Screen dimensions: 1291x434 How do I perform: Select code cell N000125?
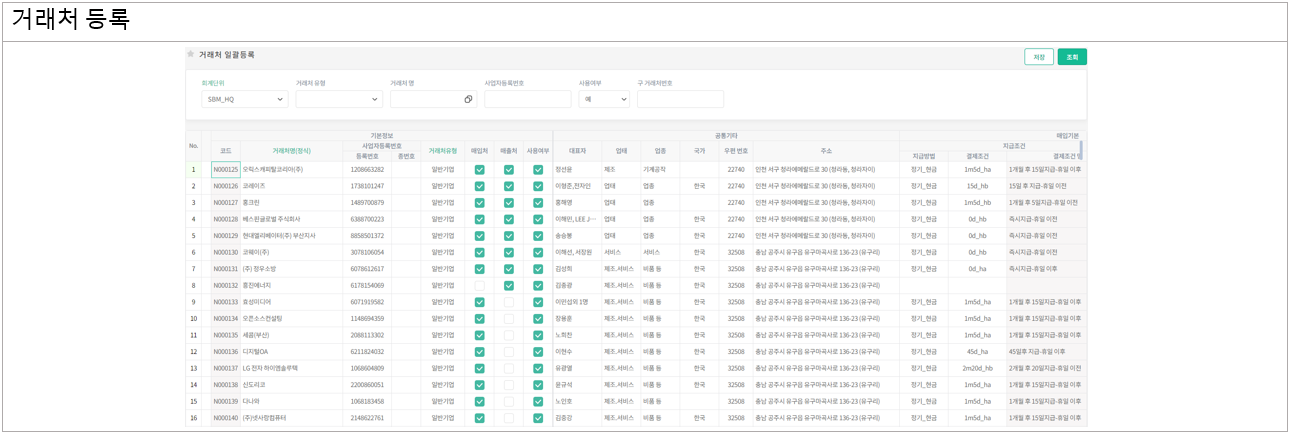(225, 170)
